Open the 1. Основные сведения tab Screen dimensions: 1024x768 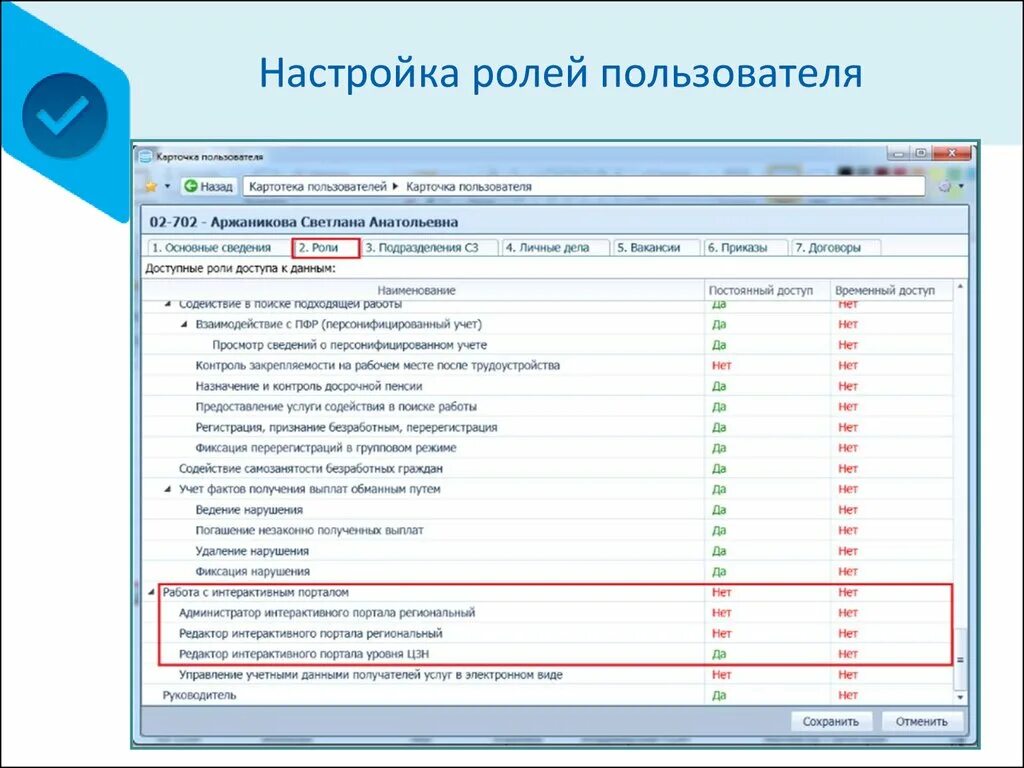[x=211, y=248]
